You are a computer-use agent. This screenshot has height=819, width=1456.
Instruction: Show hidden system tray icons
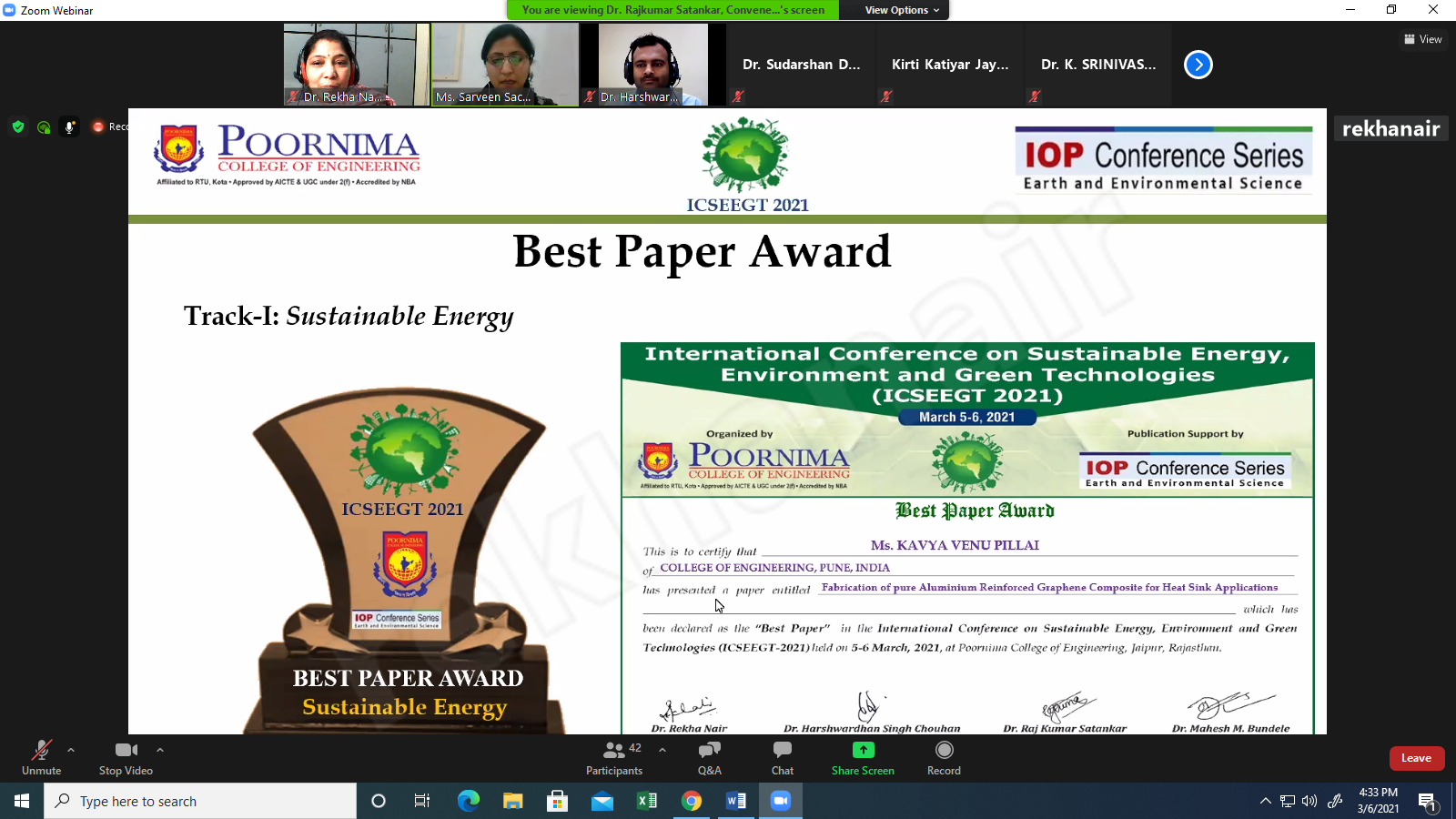pyautogui.click(x=1265, y=801)
